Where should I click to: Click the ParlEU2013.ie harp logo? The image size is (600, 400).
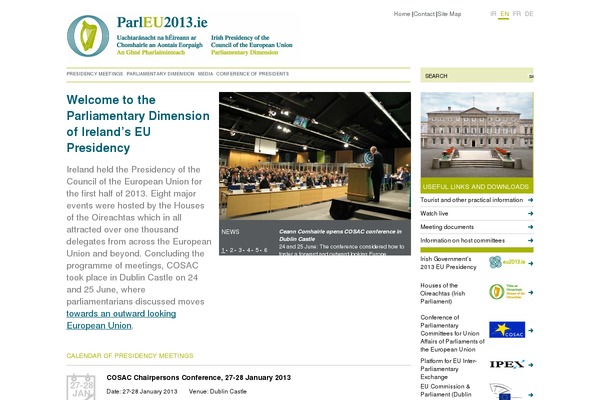88,36
